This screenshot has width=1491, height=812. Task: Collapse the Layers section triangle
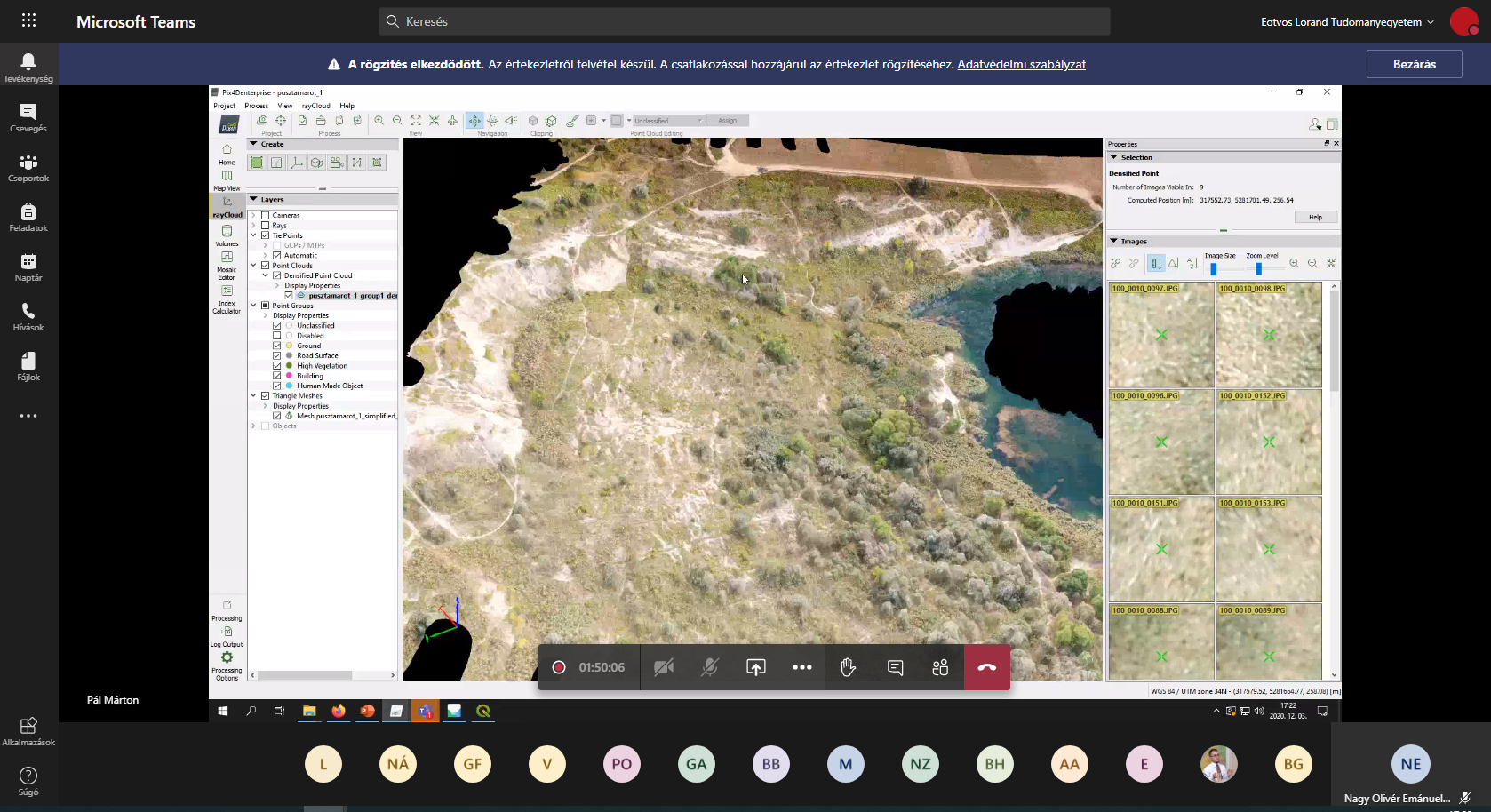click(253, 199)
